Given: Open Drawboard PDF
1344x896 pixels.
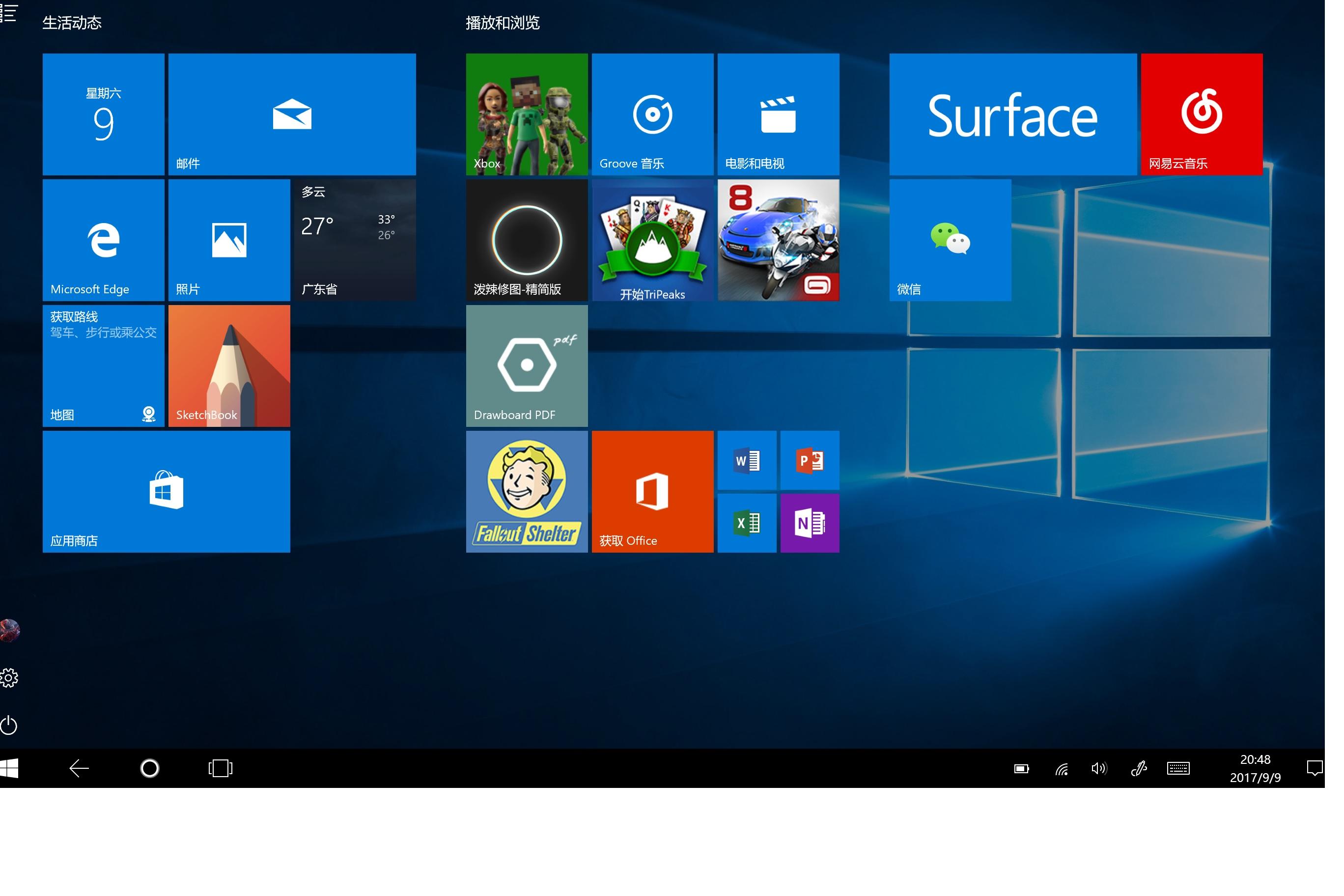Looking at the screenshot, I should [526, 365].
